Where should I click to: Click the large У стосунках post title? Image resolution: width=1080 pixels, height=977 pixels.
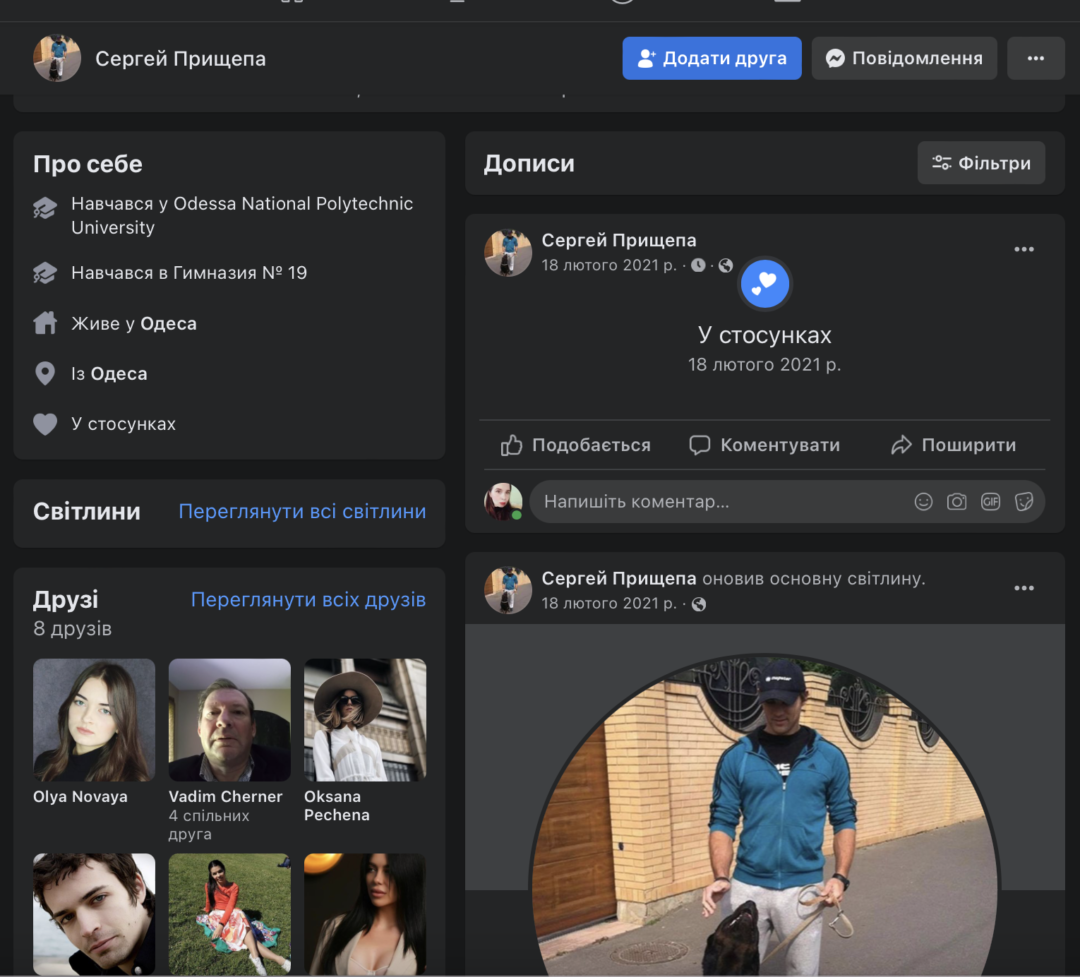tap(765, 335)
